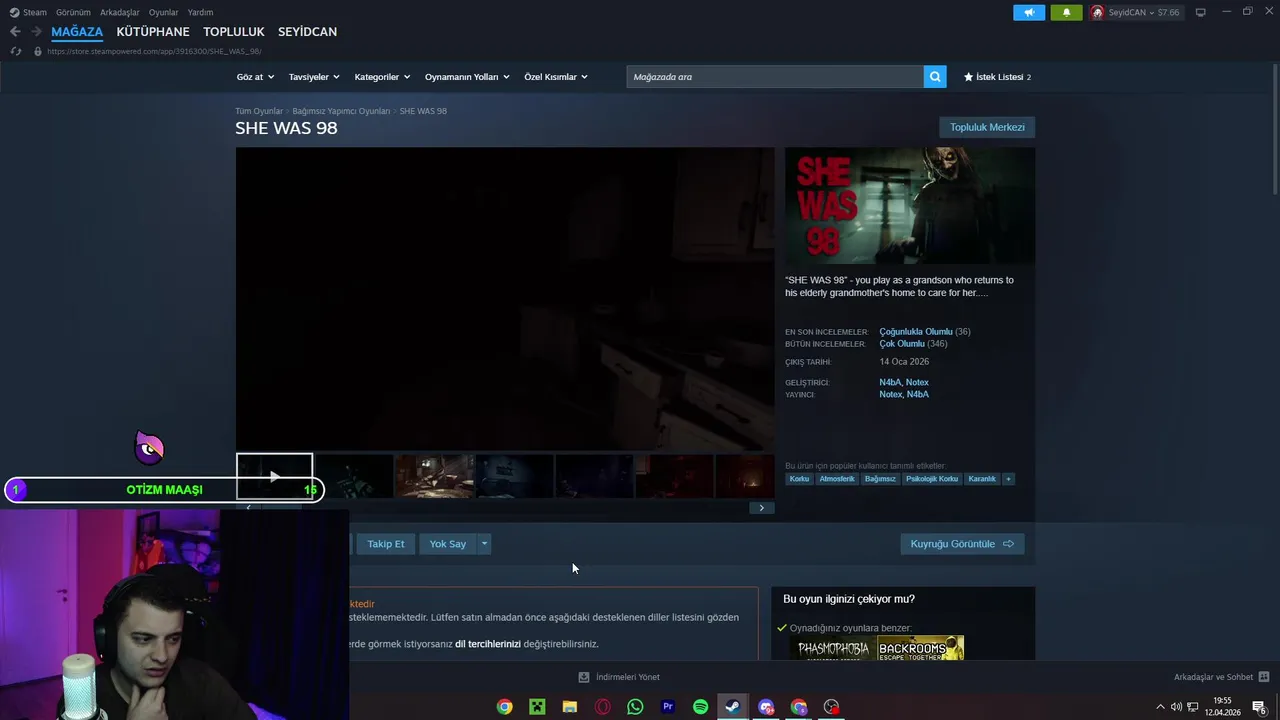Expand Oynamanın Yolları dropdown

[467, 77]
